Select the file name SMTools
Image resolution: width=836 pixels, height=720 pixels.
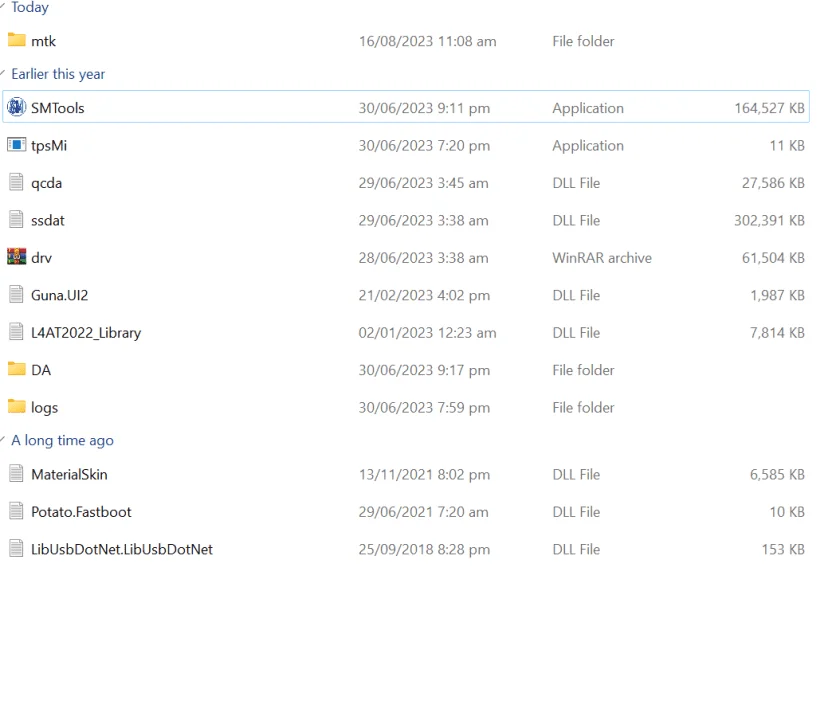pos(58,108)
